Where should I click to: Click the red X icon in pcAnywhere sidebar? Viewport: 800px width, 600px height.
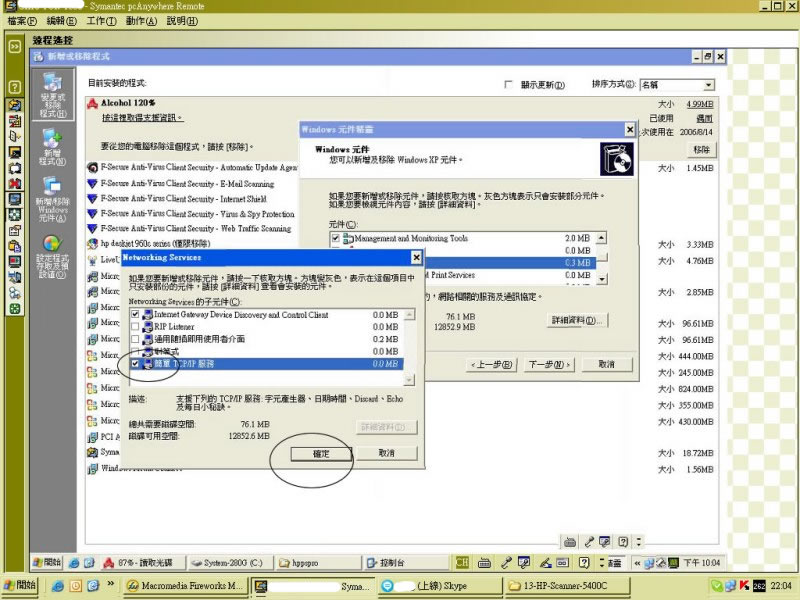(x=15, y=183)
